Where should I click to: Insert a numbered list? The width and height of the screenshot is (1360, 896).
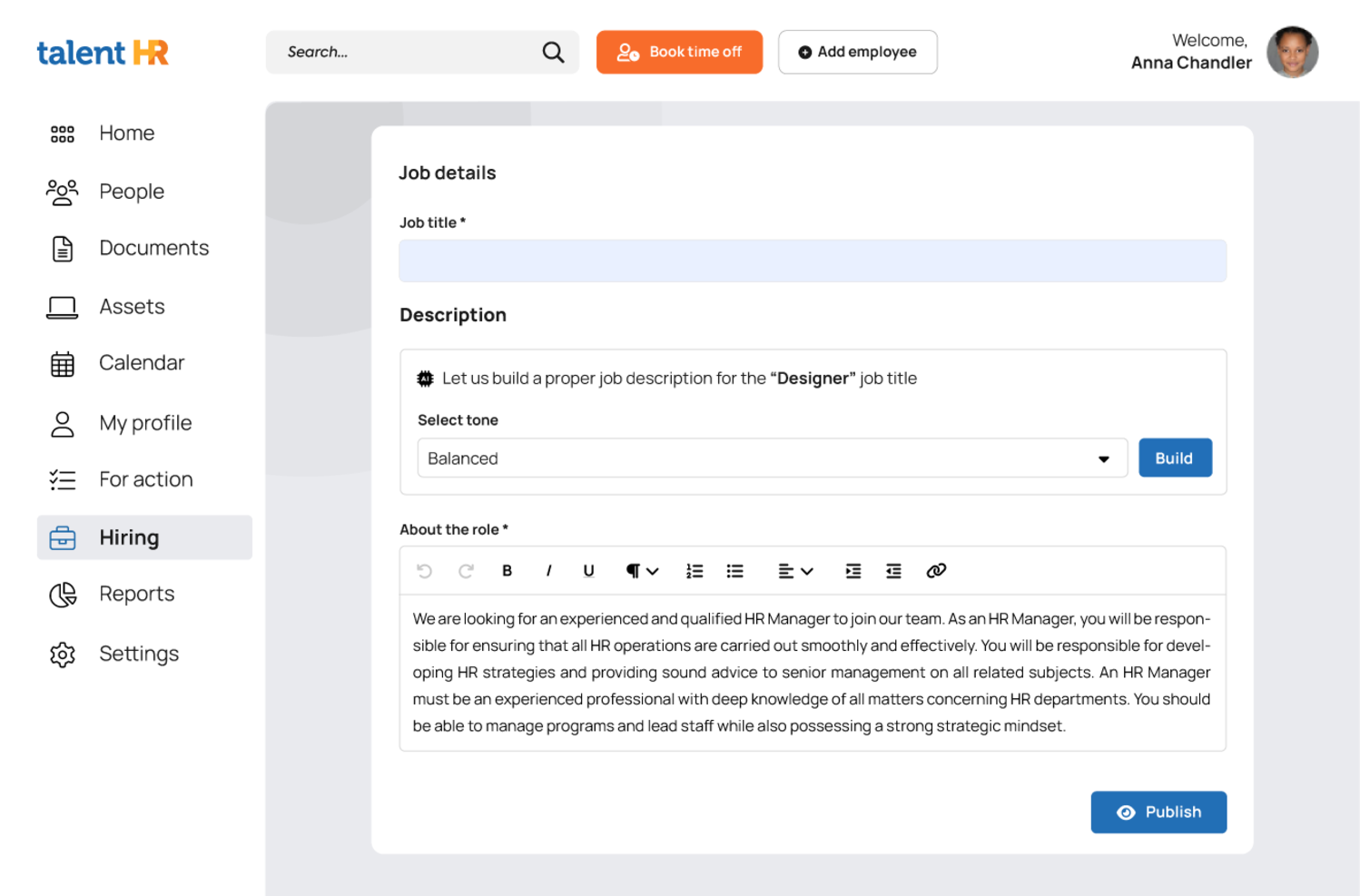695,571
